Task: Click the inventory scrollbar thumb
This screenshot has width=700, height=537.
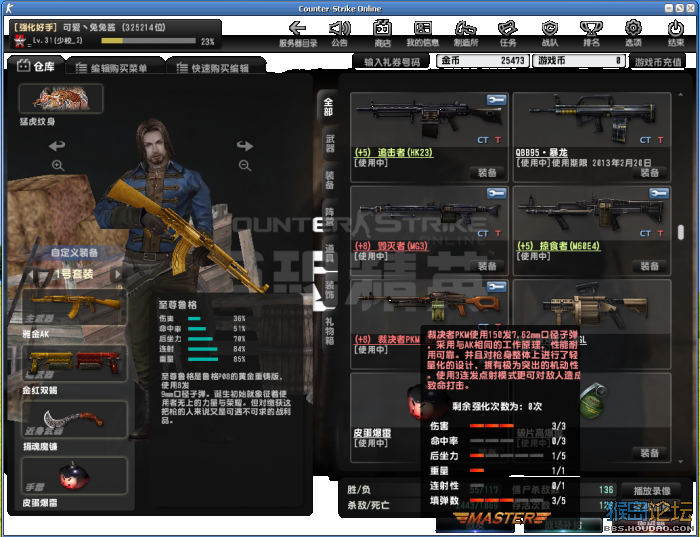Action: 680,232
